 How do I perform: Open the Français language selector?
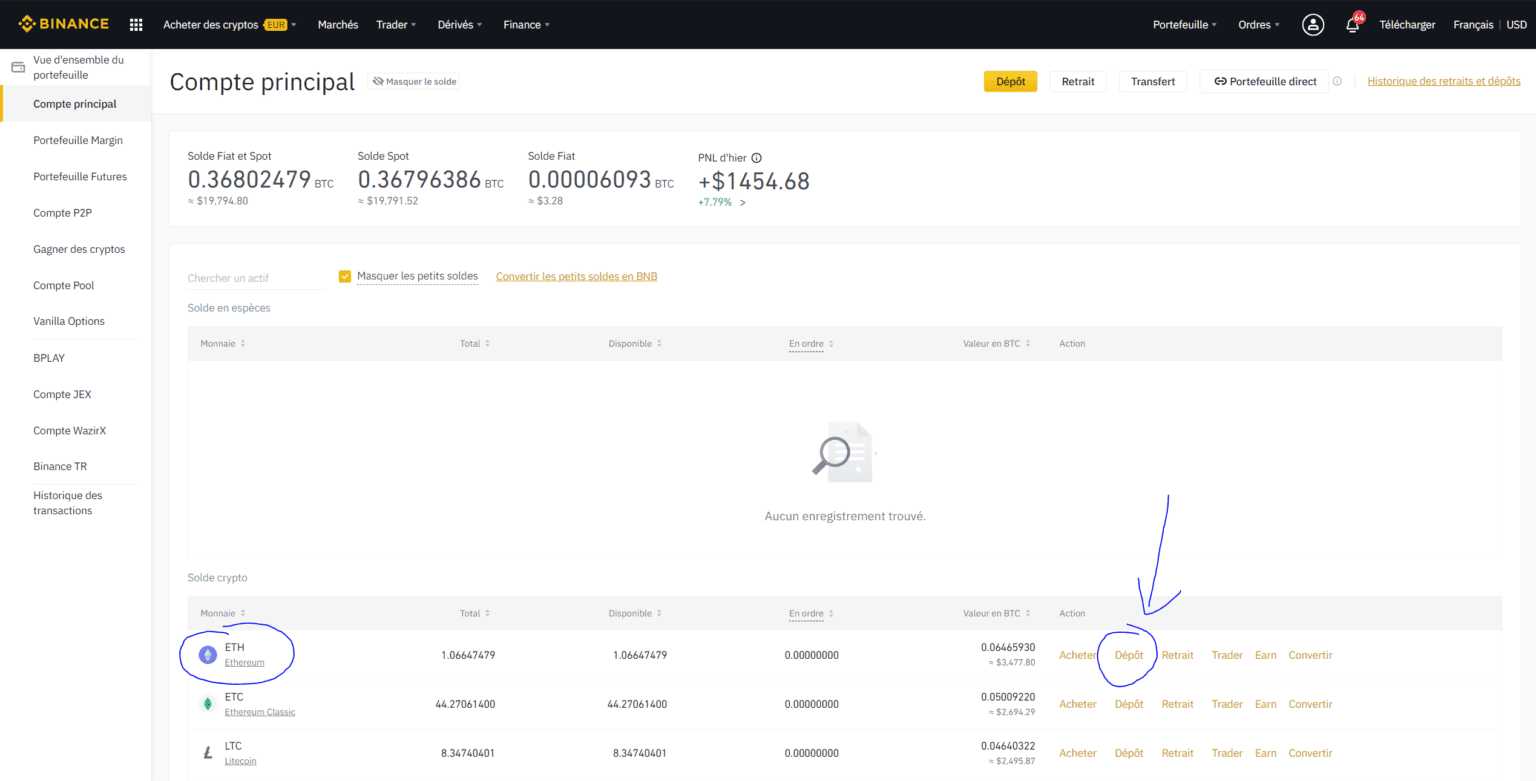click(1473, 24)
